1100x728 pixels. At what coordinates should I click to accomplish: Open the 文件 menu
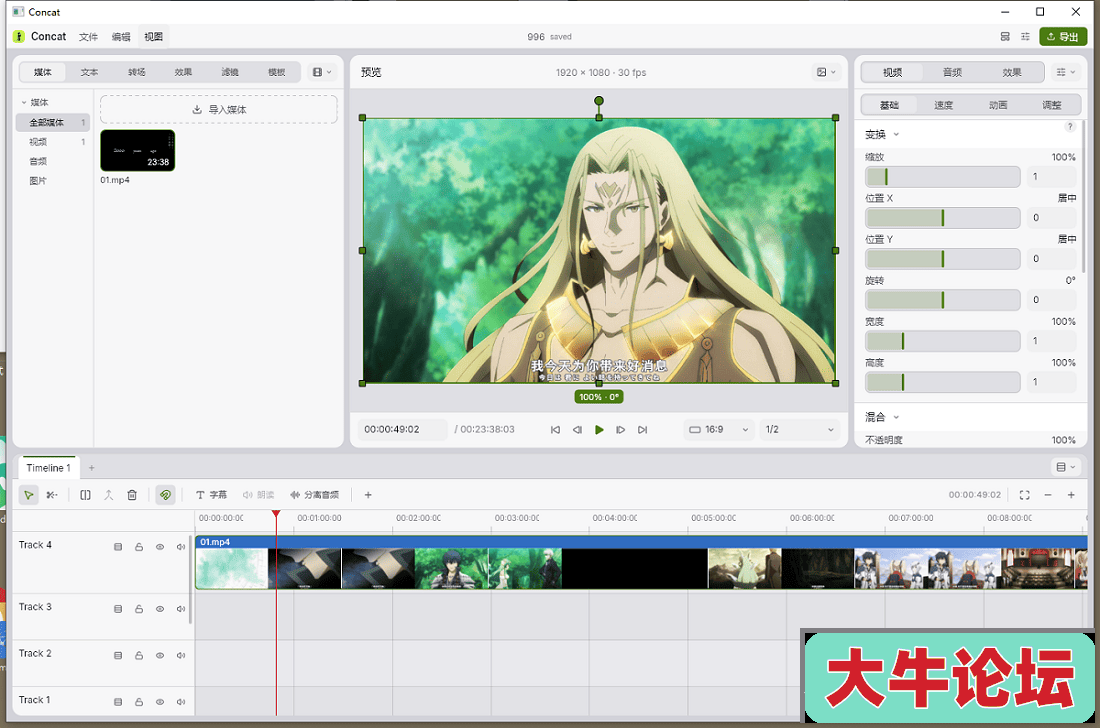(x=88, y=36)
